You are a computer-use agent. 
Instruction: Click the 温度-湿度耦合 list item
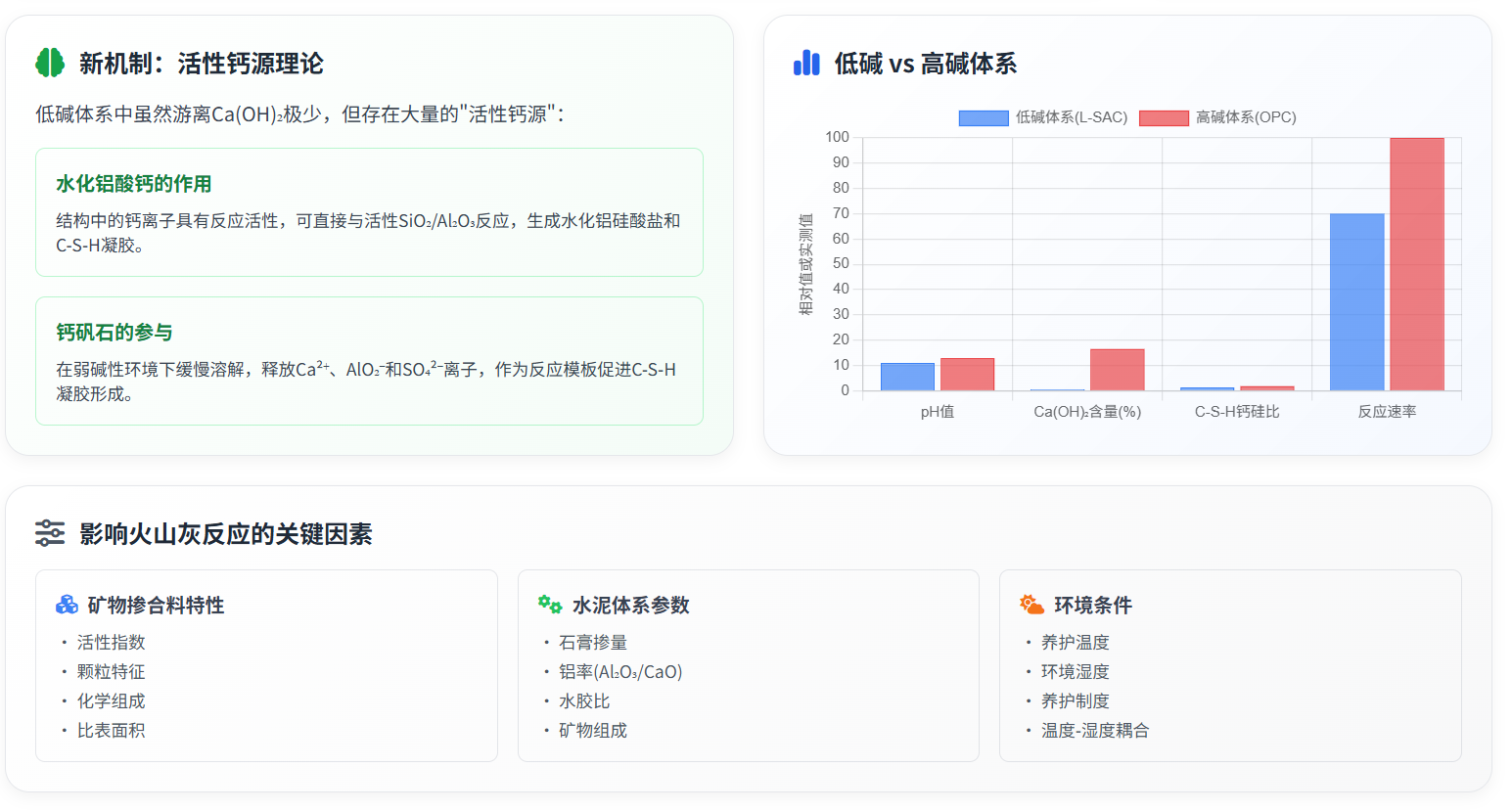pyautogui.click(x=1094, y=731)
